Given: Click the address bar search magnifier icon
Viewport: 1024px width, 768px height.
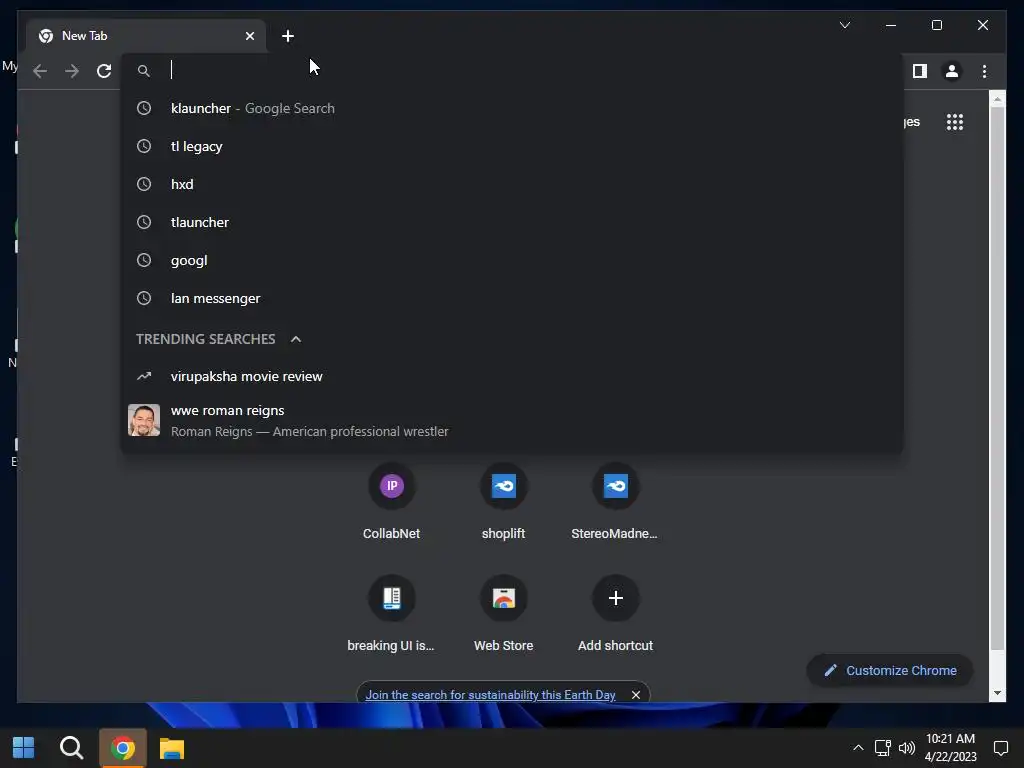Looking at the screenshot, I should pos(144,71).
